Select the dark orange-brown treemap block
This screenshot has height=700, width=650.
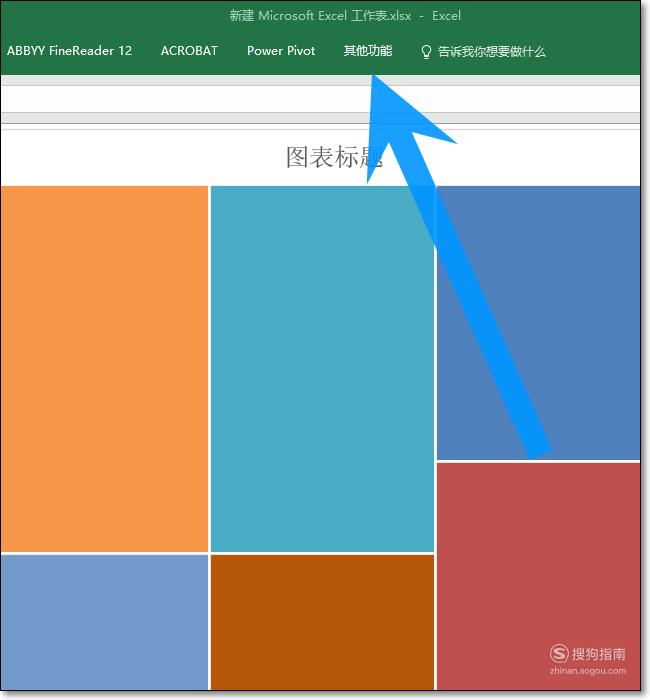[322, 622]
